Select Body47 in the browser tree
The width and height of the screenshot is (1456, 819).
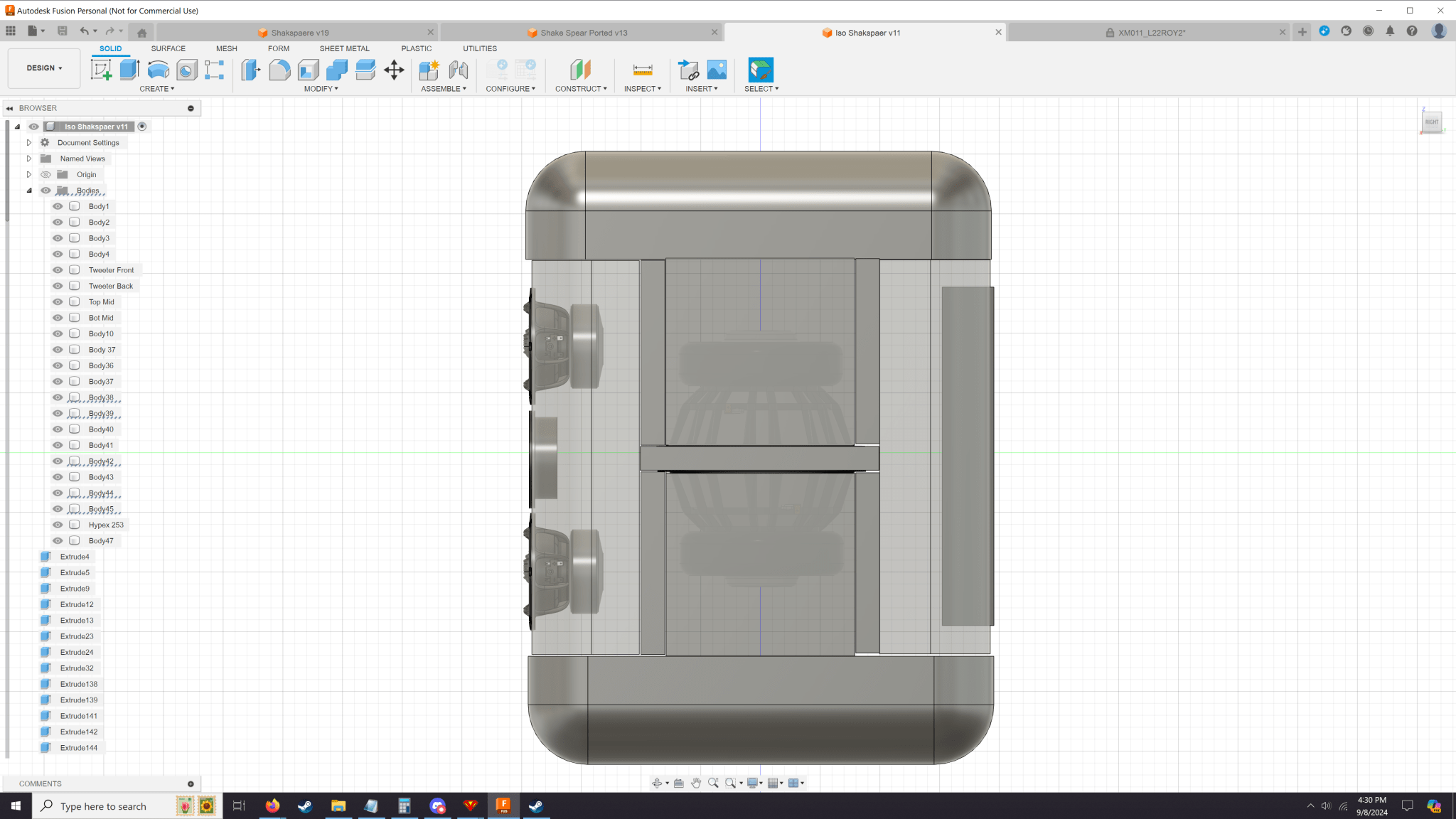pyautogui.click(x=101, y=541)
